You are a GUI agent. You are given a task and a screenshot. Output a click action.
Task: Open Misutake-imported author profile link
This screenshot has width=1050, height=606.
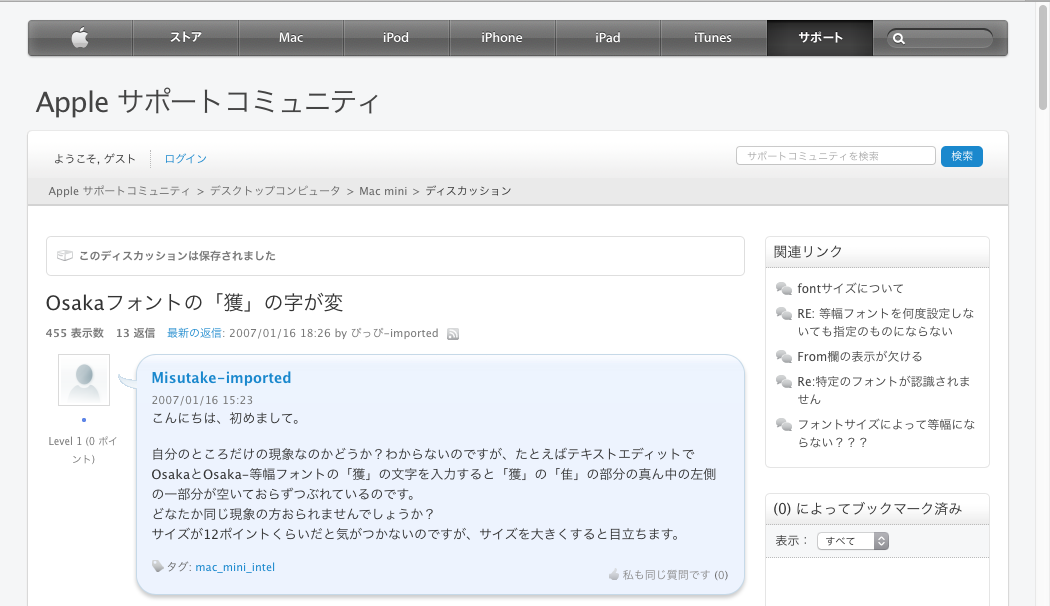[221, 378]
